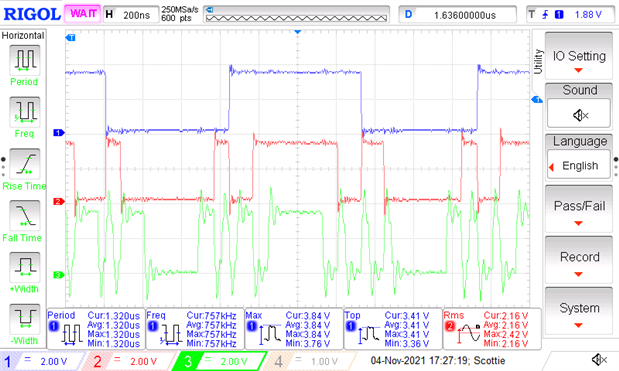
Task: Select channel 2 scale label 2.00 V
Action: (x=143, y=361)
